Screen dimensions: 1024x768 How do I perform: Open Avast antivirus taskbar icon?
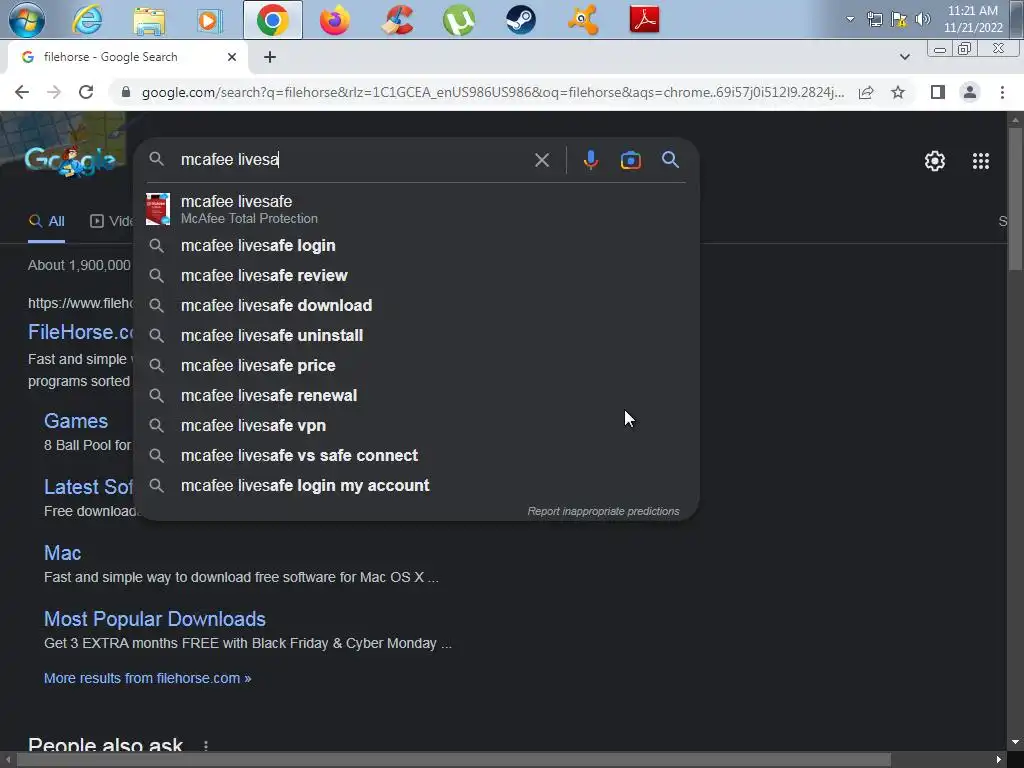[583, 20]
